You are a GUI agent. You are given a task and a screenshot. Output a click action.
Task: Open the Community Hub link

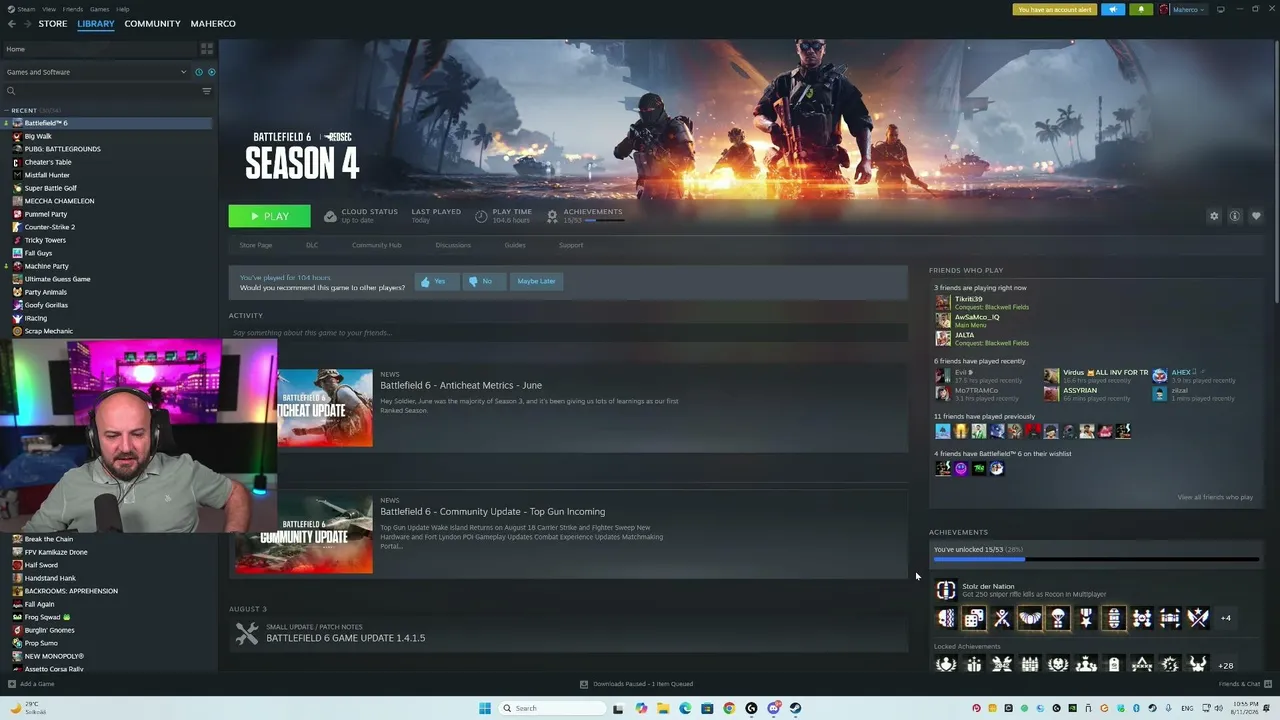coord(376,245)
